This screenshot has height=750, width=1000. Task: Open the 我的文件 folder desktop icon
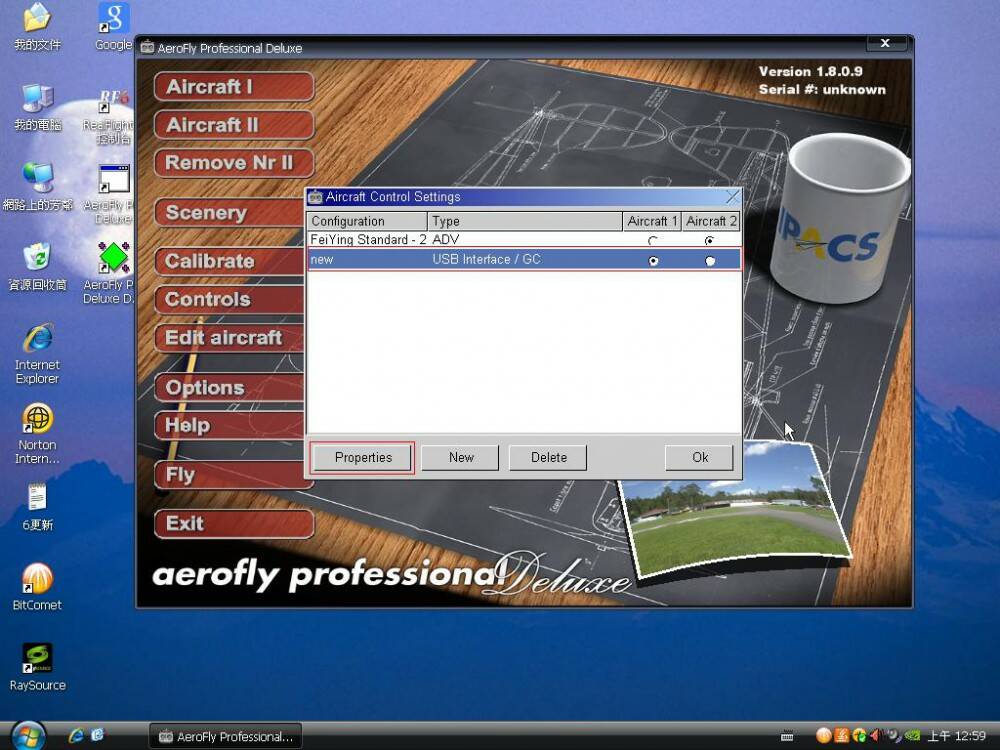[37, 27]
